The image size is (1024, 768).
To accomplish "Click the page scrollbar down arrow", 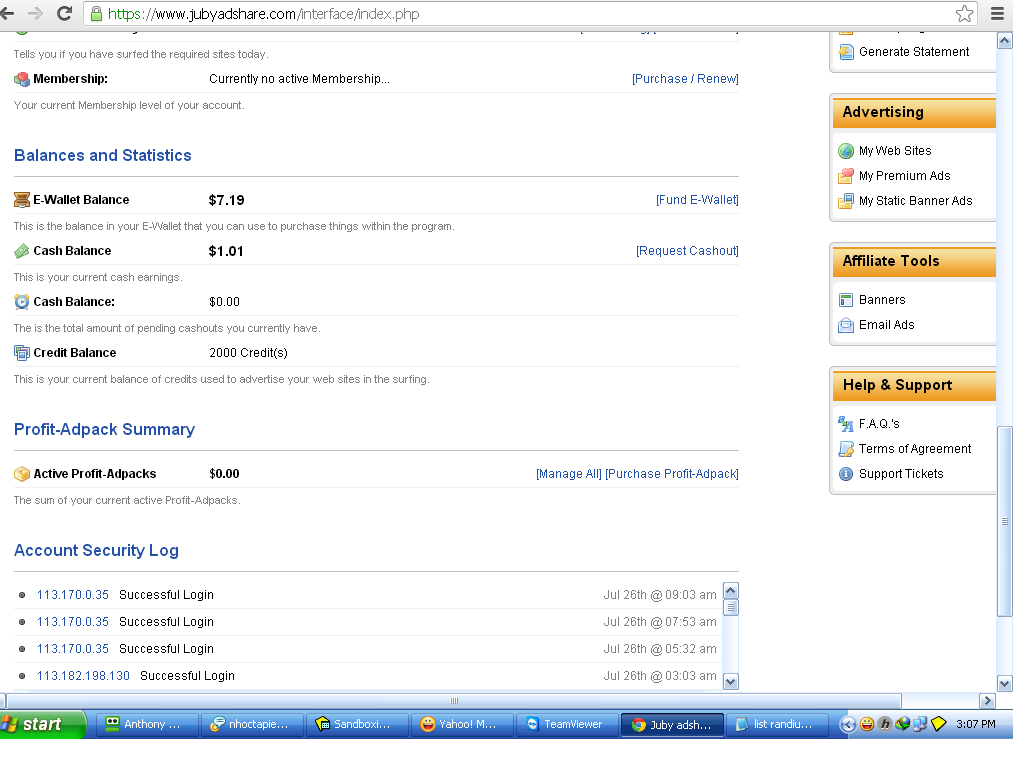I will click(1004, 684).
